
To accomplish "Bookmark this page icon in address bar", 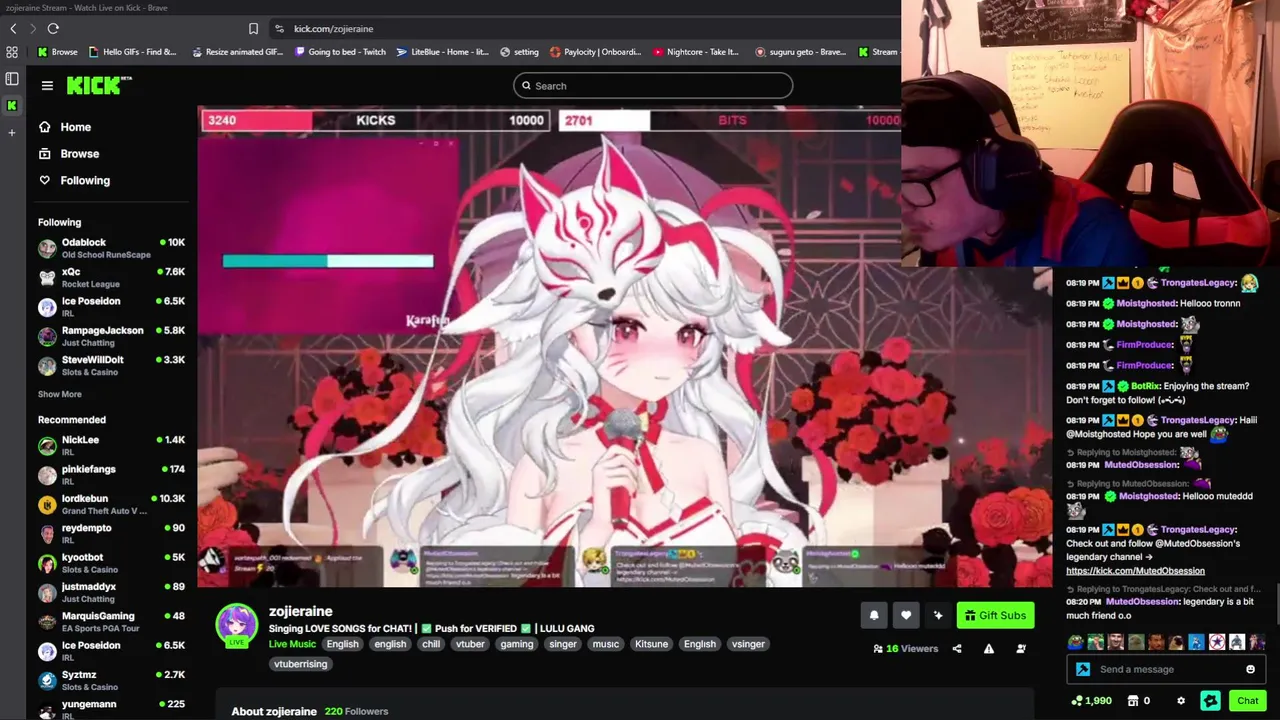I will [253, 29].
